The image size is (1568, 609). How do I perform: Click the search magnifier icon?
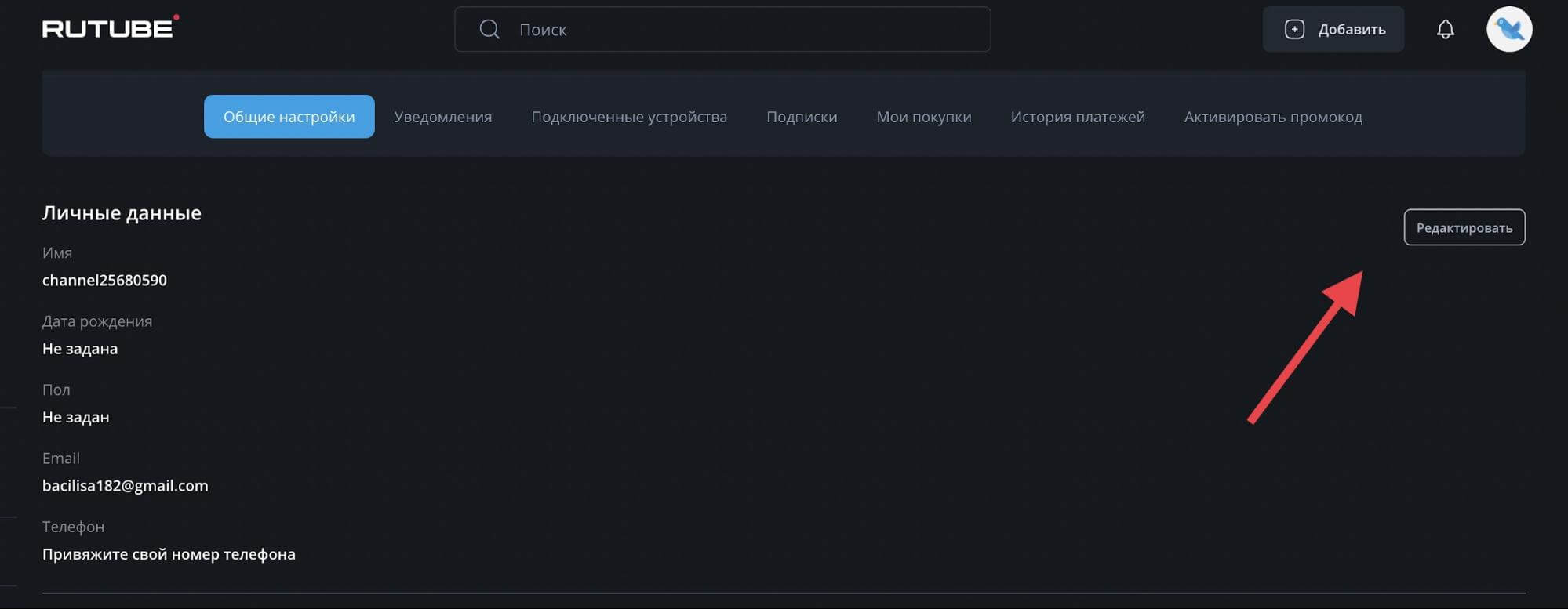coord(489,30)
